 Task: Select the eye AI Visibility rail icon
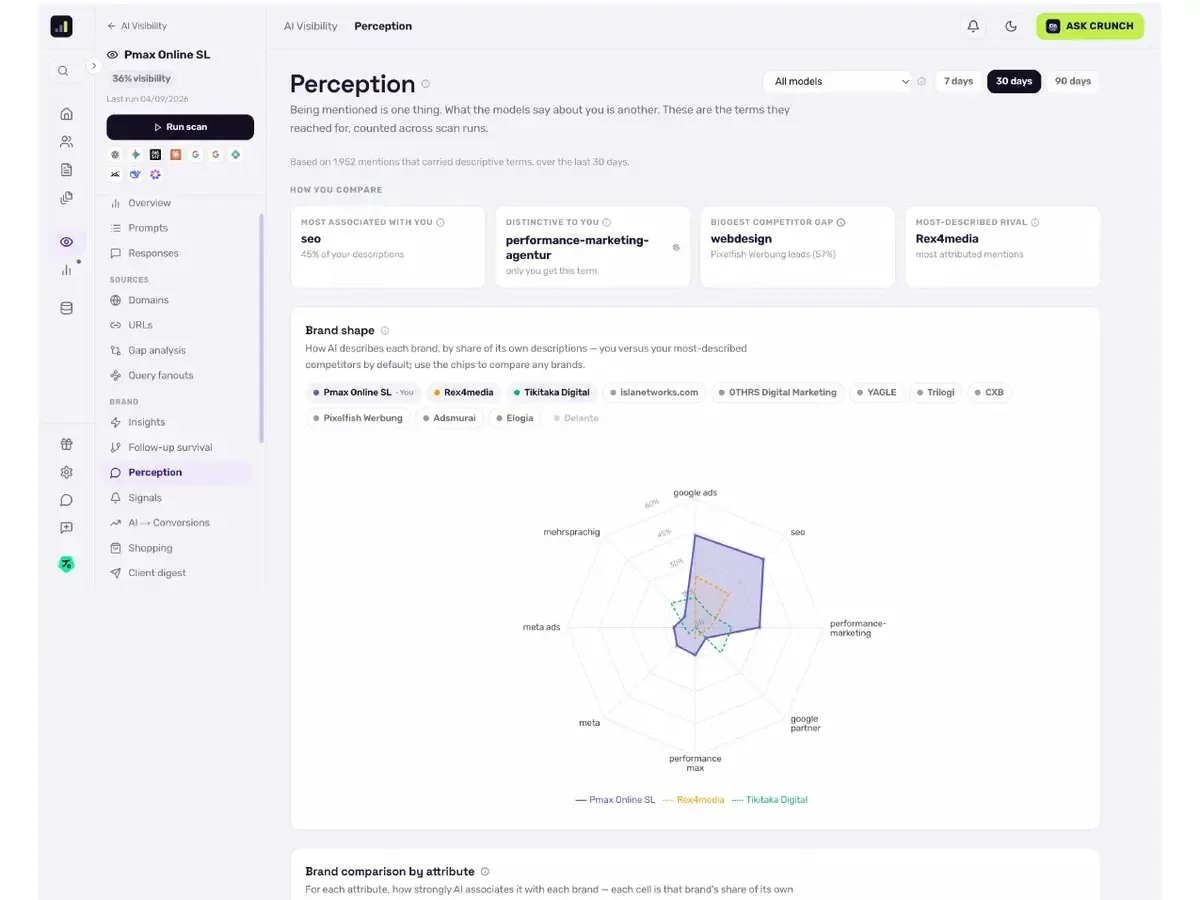coord(66,242)
